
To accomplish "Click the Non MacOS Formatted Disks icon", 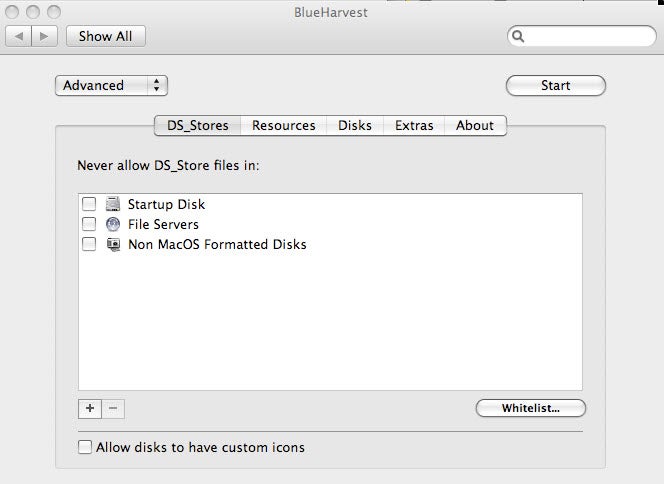I will pos(113,244).
